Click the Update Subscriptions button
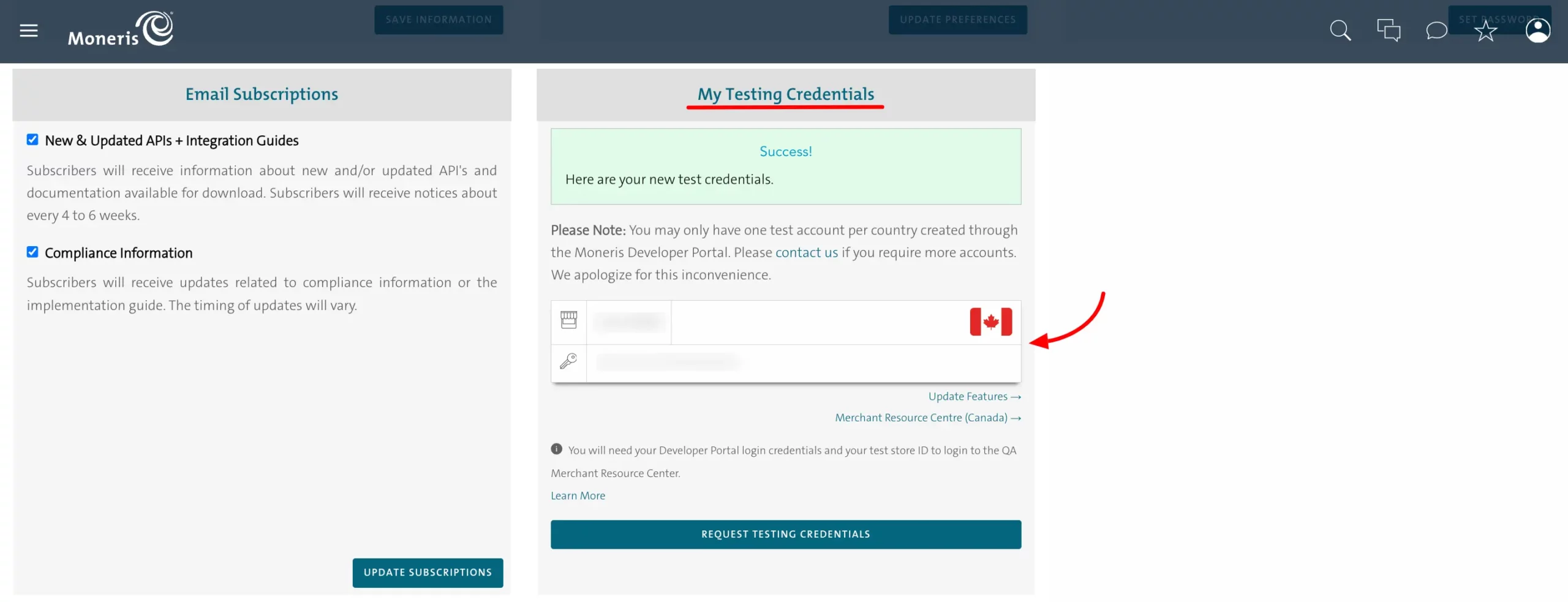 tap(428, 573)
